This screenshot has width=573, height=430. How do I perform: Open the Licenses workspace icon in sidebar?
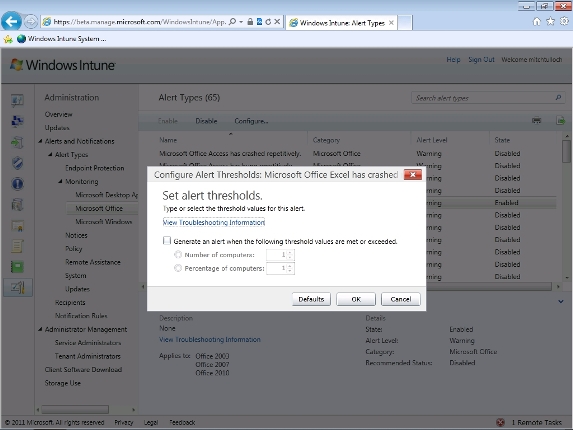(17, 226)
